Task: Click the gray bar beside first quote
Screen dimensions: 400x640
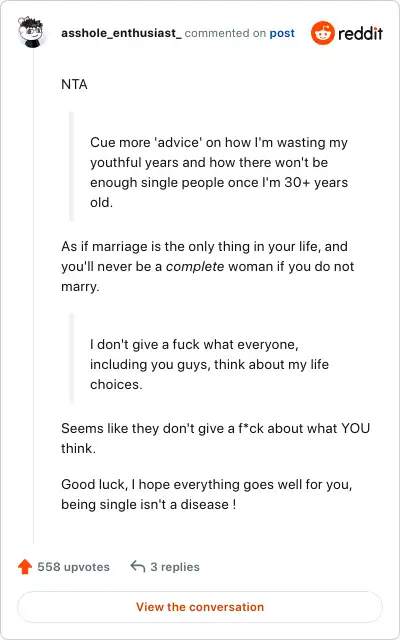Action: tap(71, 166)
